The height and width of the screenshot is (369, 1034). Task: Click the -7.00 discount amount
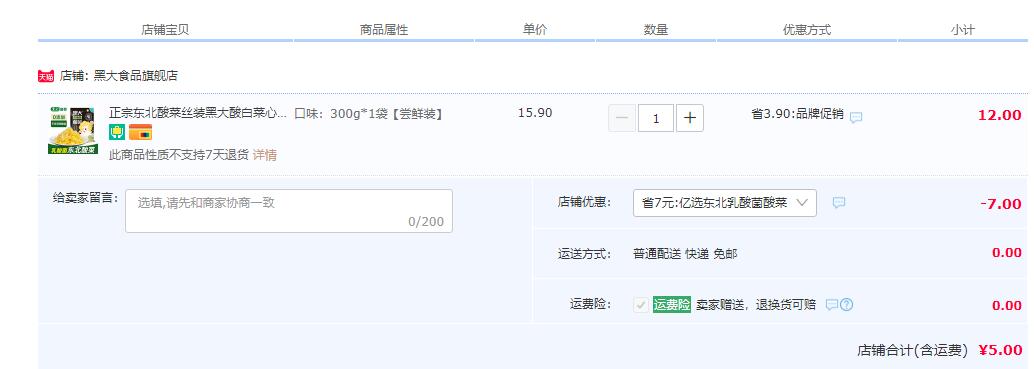point(1001,204)
